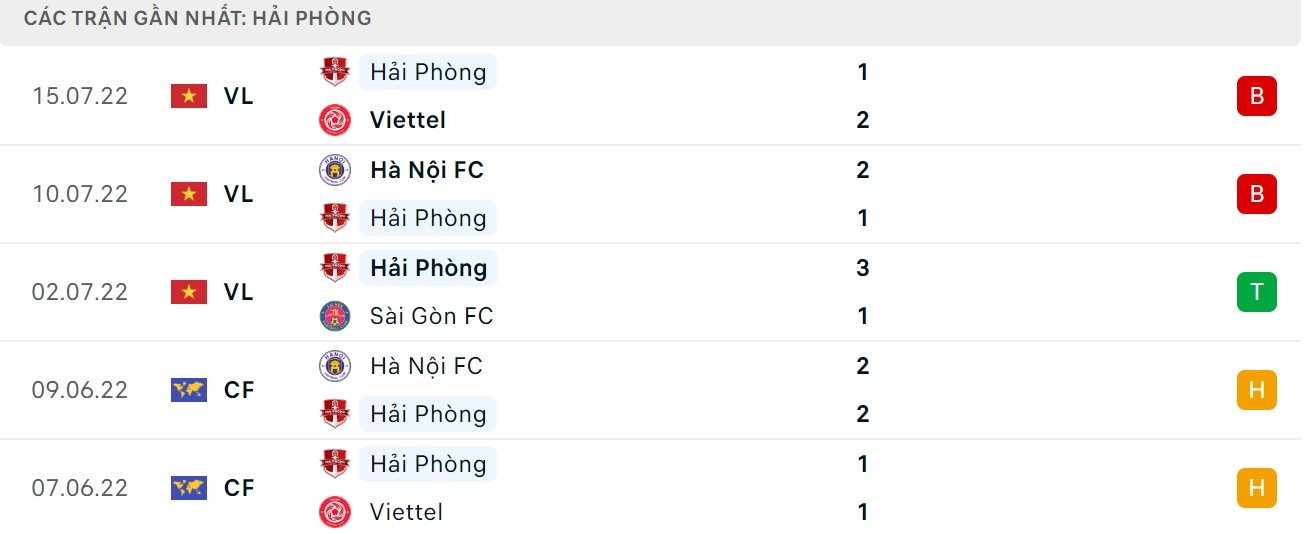Click Viettel club logo in 15.07.22 match
Screen dimensions: 1307x534
click(334, 120)
